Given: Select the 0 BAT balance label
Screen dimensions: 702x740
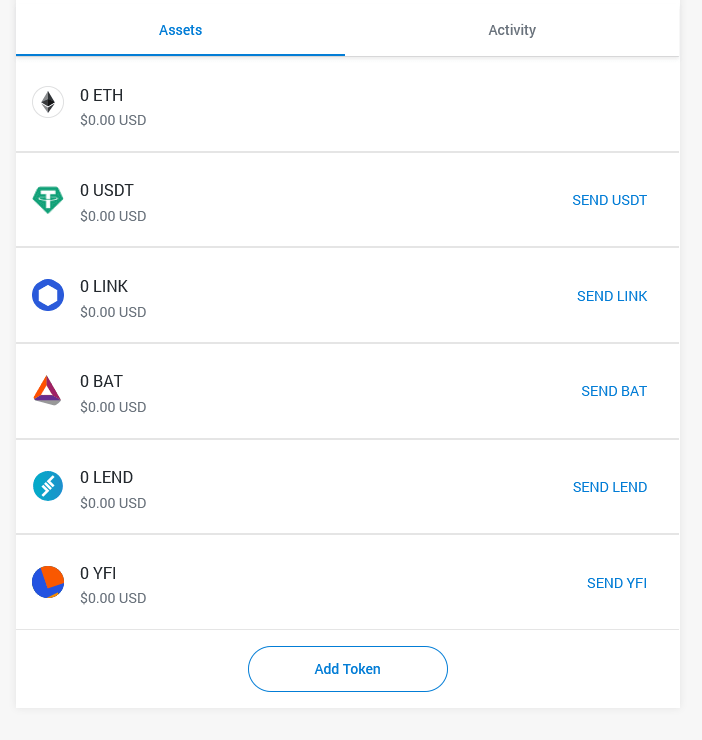Looking at the screenshot, I should 101,381.
